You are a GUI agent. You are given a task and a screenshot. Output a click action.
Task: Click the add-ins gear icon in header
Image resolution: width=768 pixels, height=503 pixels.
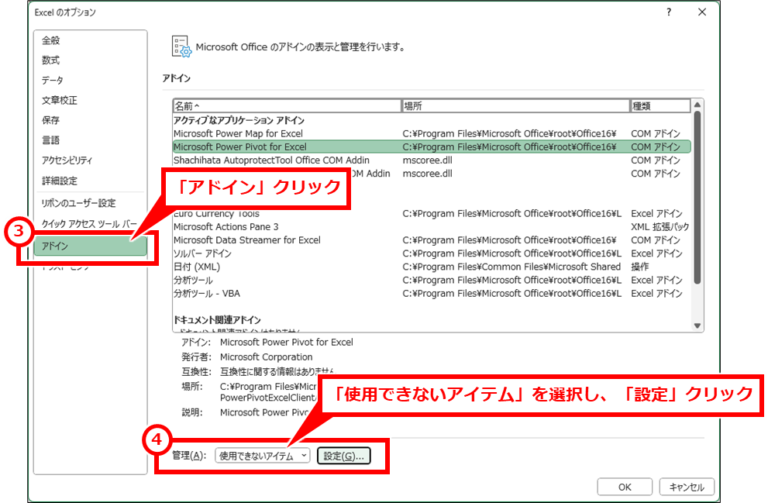point(181,47)
